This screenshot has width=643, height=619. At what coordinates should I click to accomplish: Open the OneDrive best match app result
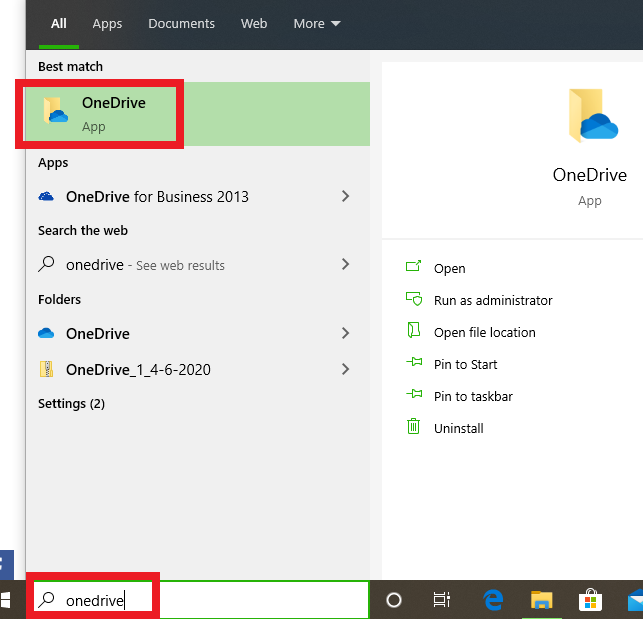point(198,114)
